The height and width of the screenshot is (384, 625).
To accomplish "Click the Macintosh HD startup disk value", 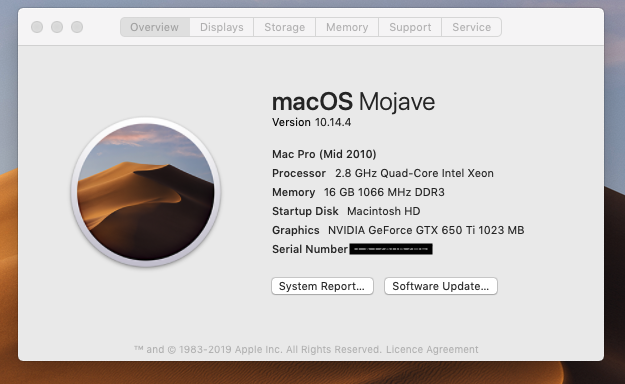I will point(383,211).
